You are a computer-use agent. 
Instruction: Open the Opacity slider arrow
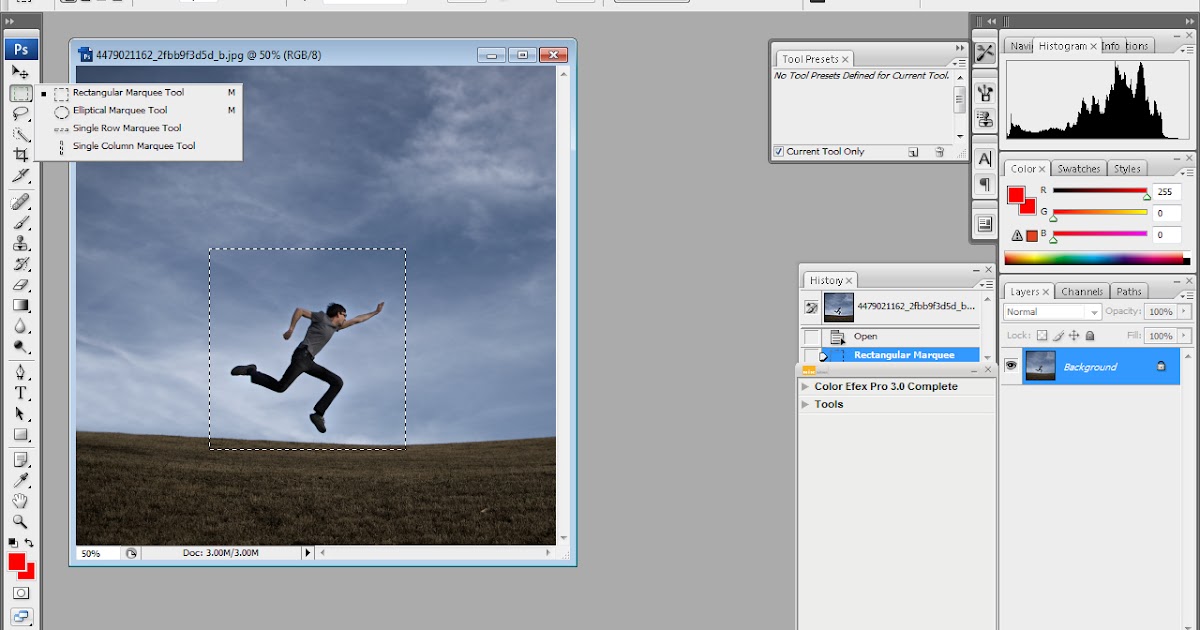coord(1186,312)
